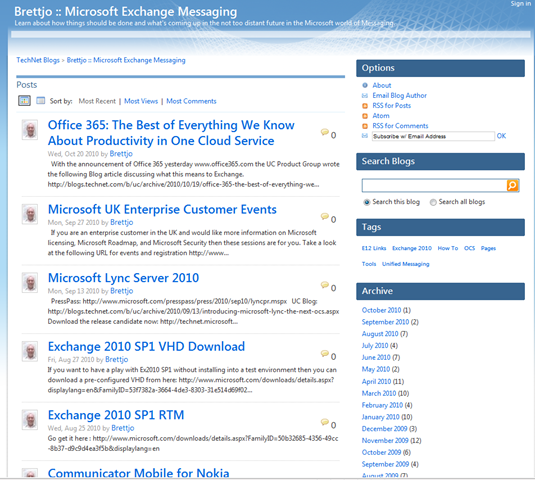Click author avatar beside UK Enterprise Events post
Image resolution: width=535 pixels, height=480 pixels.
pos(30,214)
